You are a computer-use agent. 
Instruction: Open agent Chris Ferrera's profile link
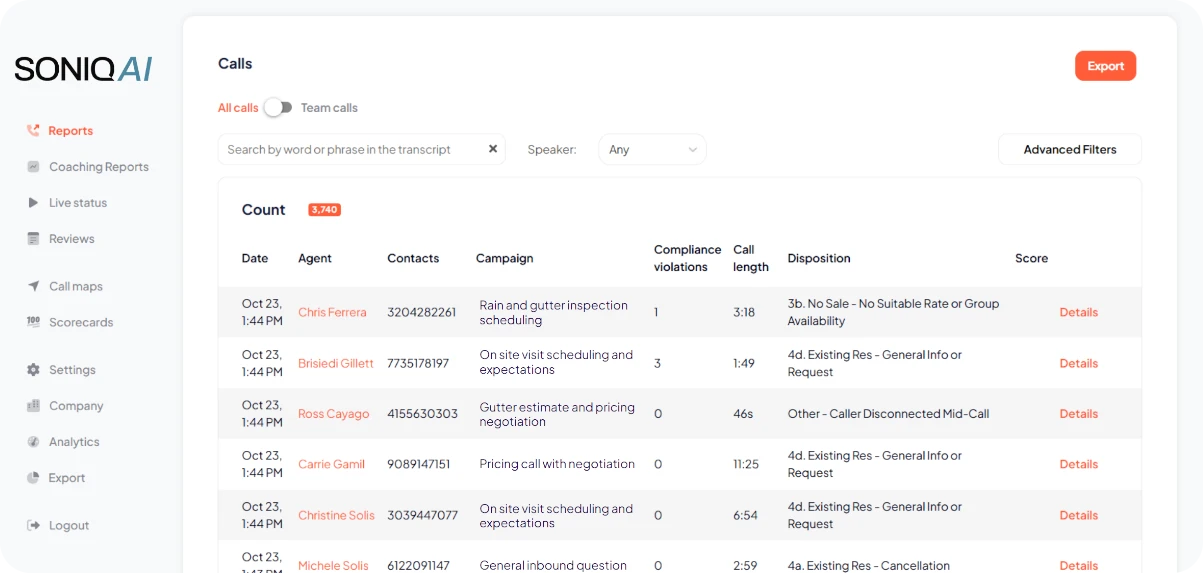pos(332,312)
